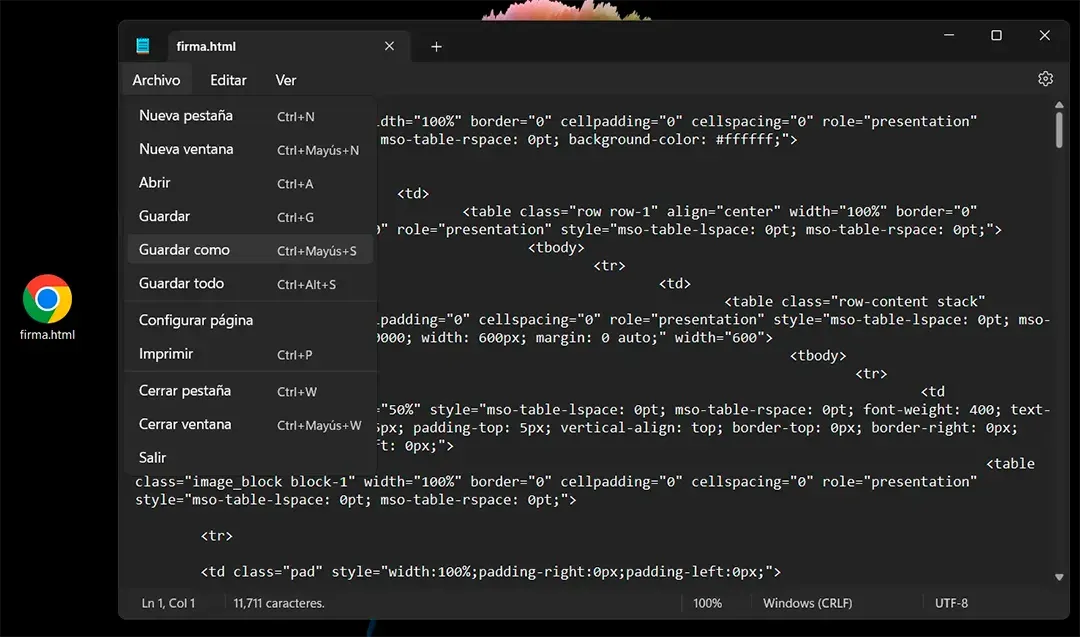Click Salir to exit Notepad
The image size is (1080, 637).
[x=152, y=457]
